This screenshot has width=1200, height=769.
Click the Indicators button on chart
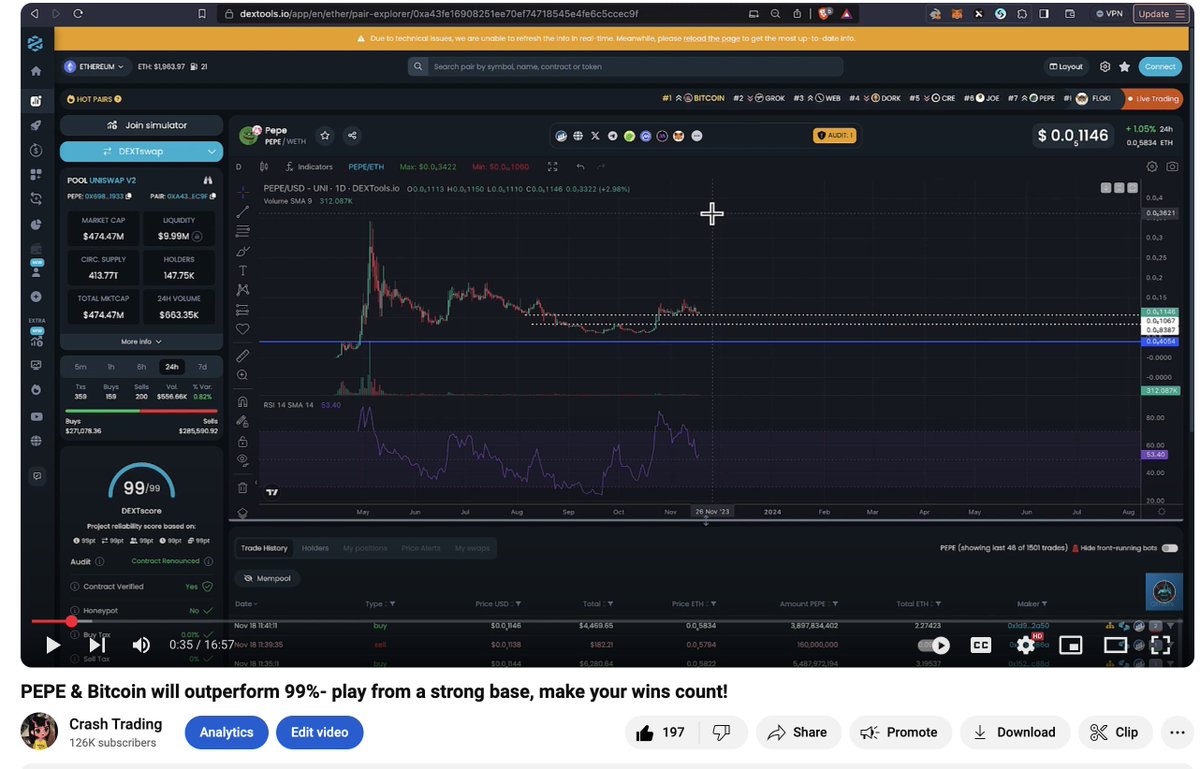point(309,167)
